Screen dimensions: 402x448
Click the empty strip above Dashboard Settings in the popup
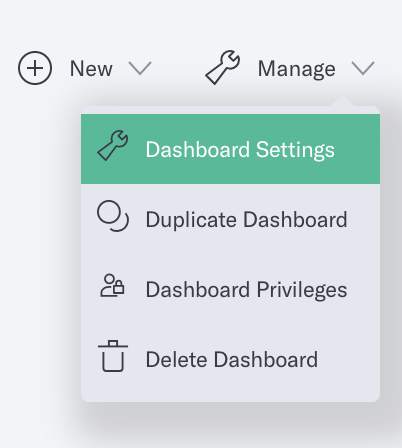point(230,110)
